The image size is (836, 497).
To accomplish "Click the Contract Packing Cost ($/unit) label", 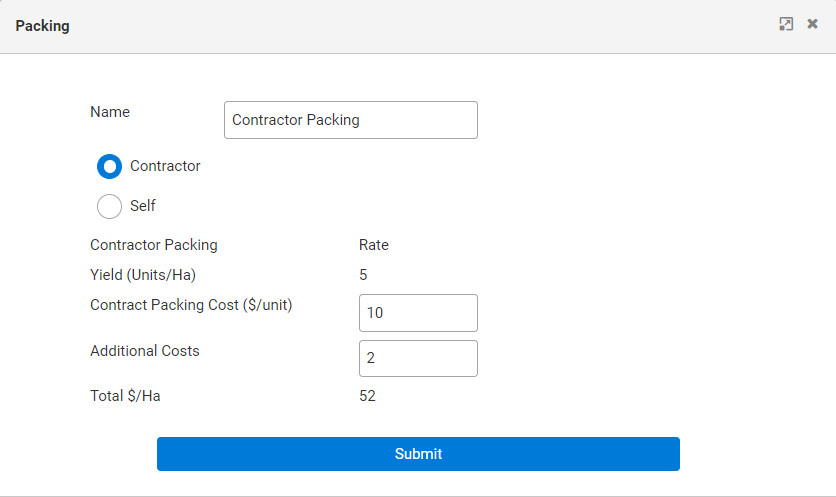I will coord(191,305).
